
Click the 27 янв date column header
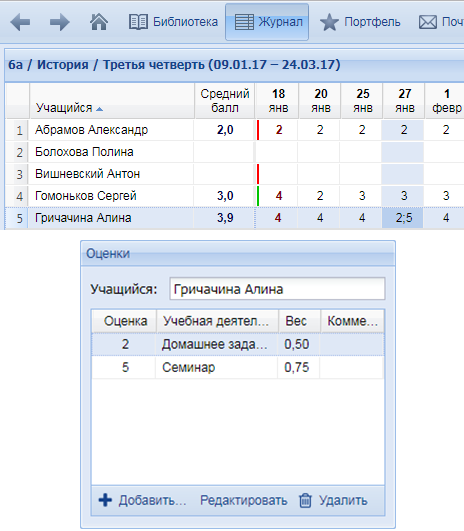404,101
